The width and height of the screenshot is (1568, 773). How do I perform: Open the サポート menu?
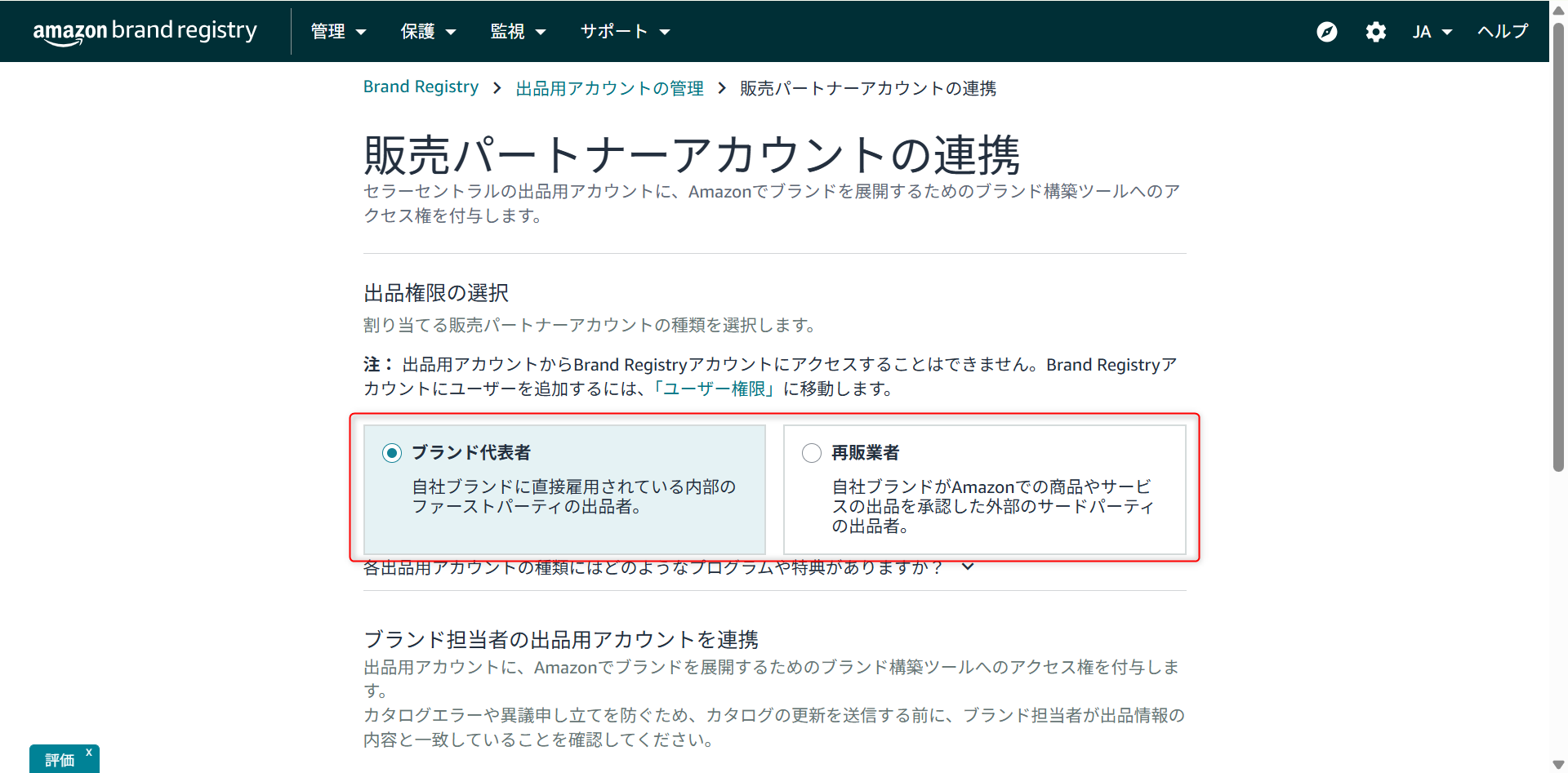tap(625, 32)
